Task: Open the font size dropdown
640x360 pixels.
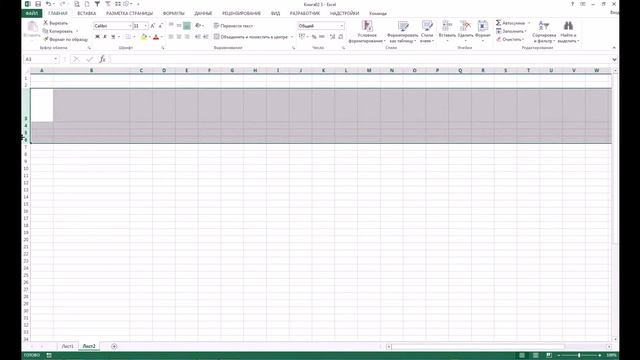Action: coord(146,26)
